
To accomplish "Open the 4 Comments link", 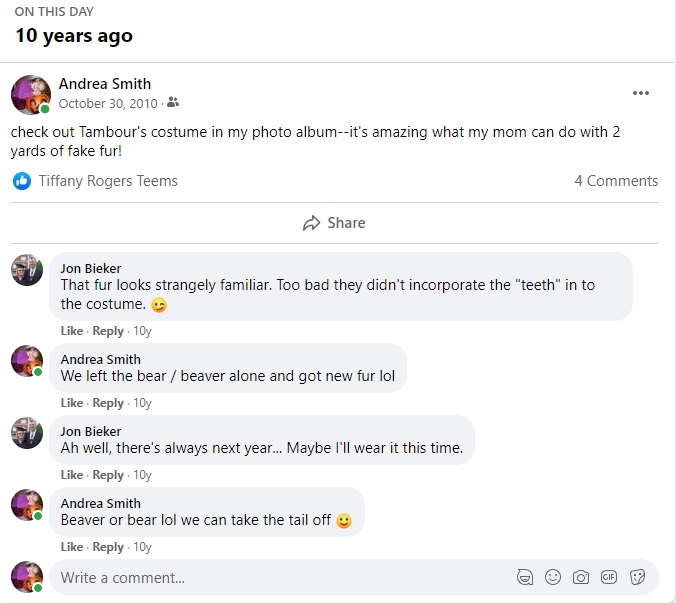I will [615, 181].
